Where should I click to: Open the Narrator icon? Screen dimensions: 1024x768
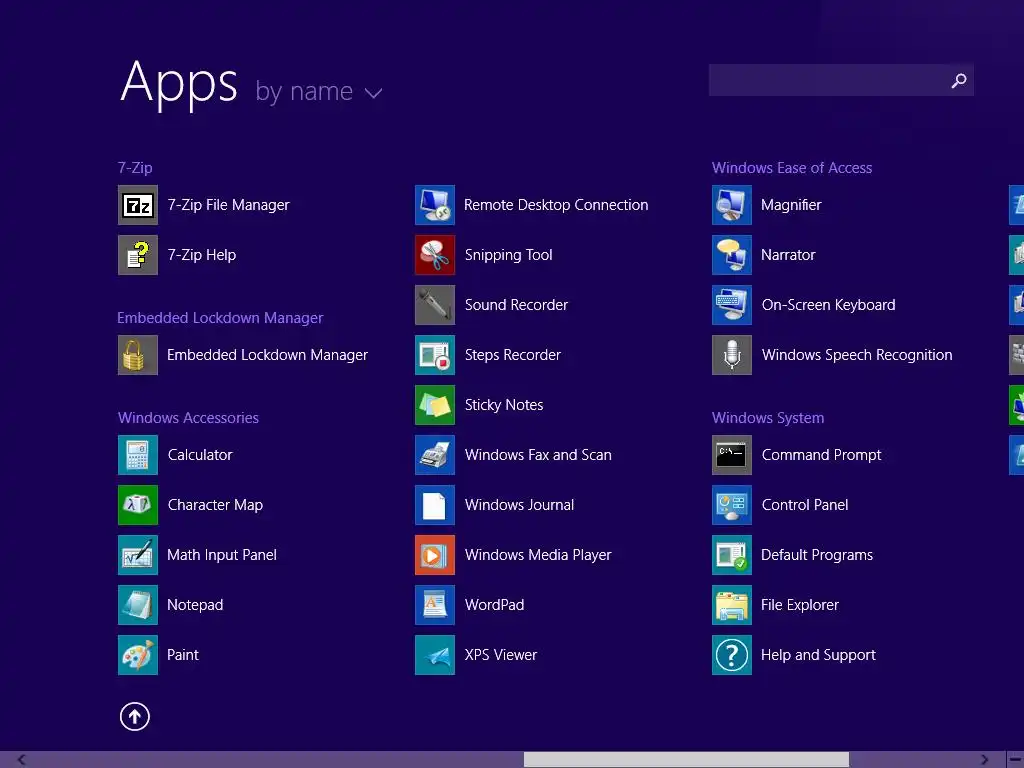coord(732,255)
